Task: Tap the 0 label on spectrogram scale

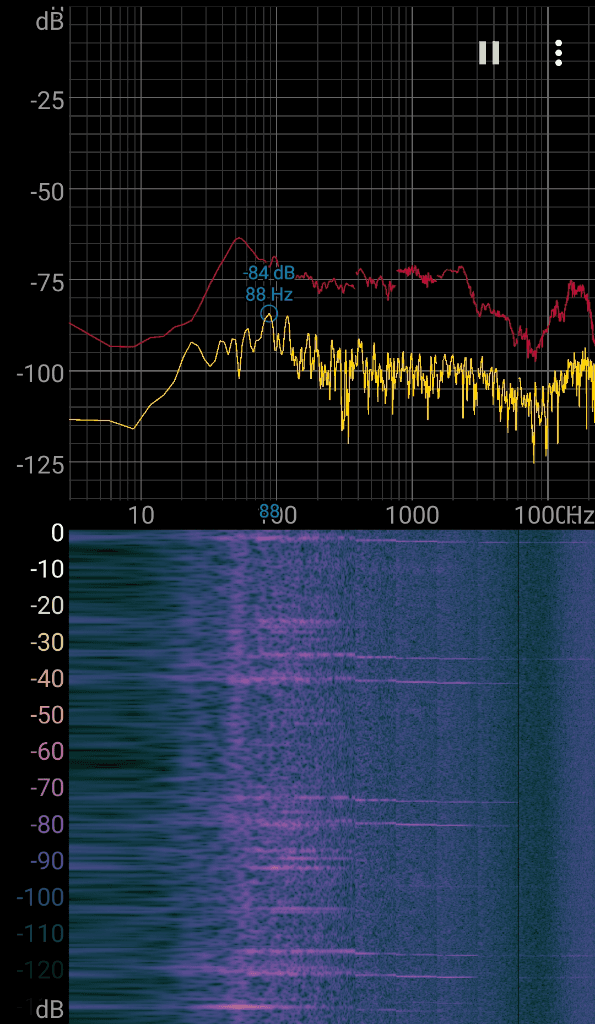Action: pos(57,534)
